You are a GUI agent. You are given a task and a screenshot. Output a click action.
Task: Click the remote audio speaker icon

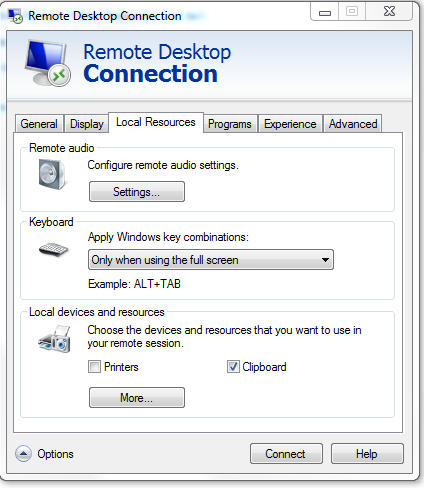52,174
